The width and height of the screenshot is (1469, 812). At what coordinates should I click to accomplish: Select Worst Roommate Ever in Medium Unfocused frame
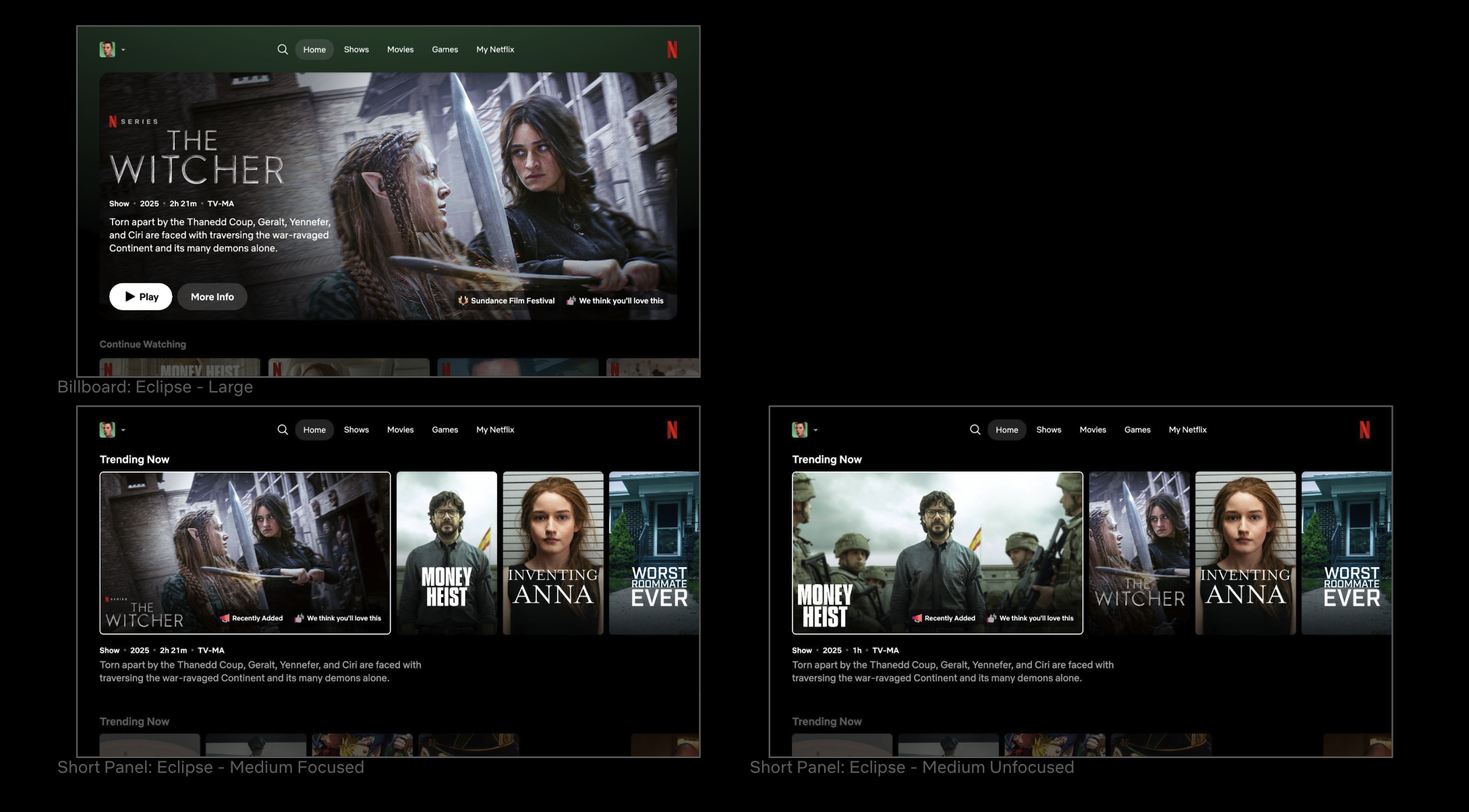1346,553
